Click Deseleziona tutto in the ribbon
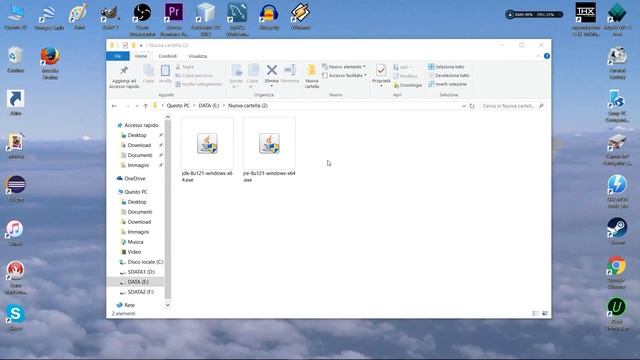The image size is (640, 360). coord(449,76)
